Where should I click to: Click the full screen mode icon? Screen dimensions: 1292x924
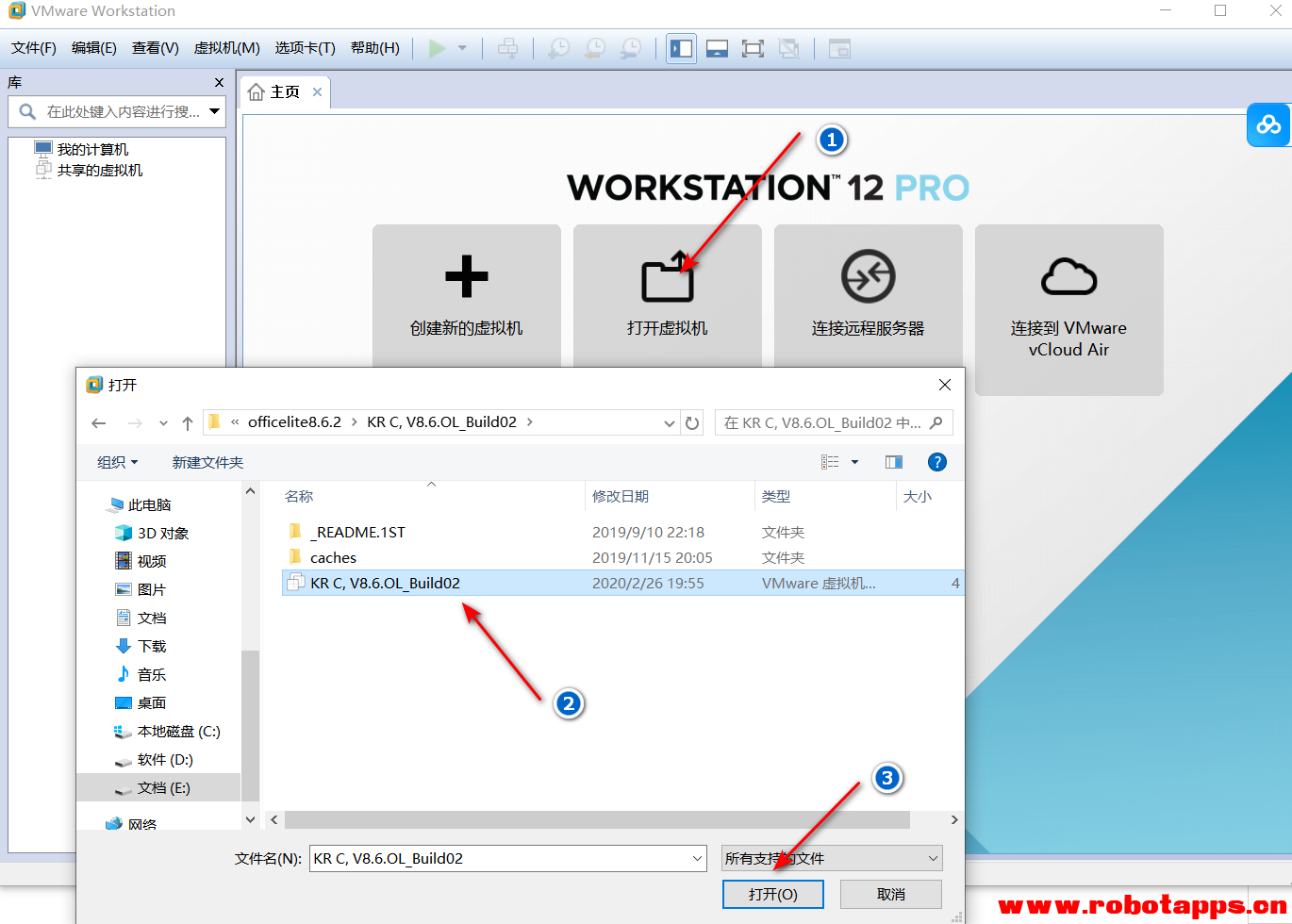click(x=753, y=48)
